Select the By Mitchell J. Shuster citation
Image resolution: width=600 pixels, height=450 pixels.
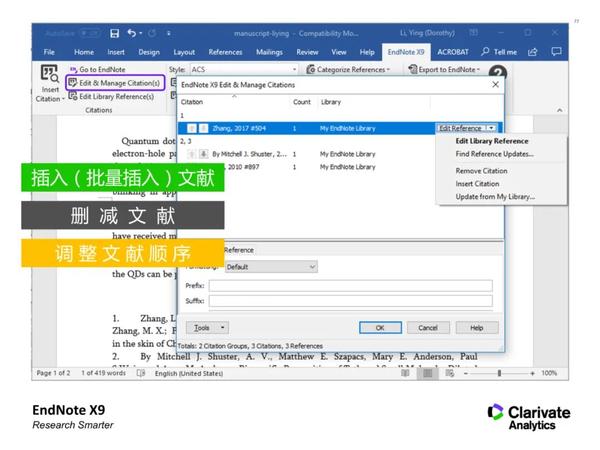341,154
